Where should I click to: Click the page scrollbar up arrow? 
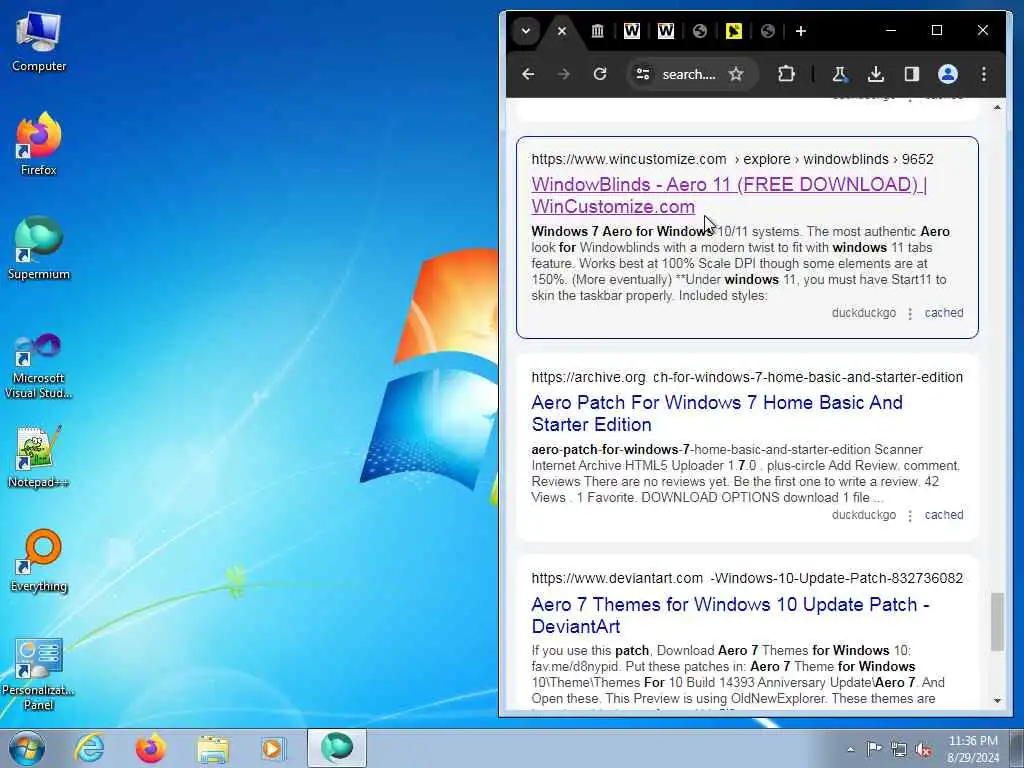[x=997, y=107]
